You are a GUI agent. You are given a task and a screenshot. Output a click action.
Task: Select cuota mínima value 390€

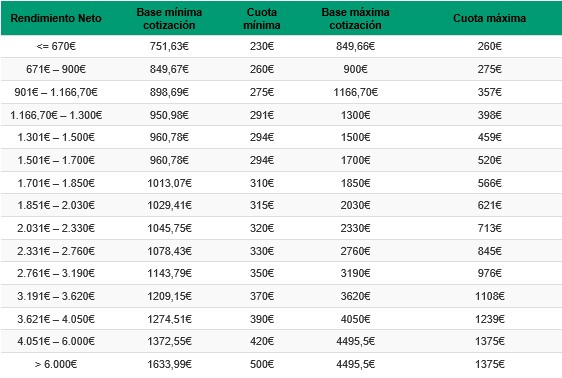(x=262, y=319)
